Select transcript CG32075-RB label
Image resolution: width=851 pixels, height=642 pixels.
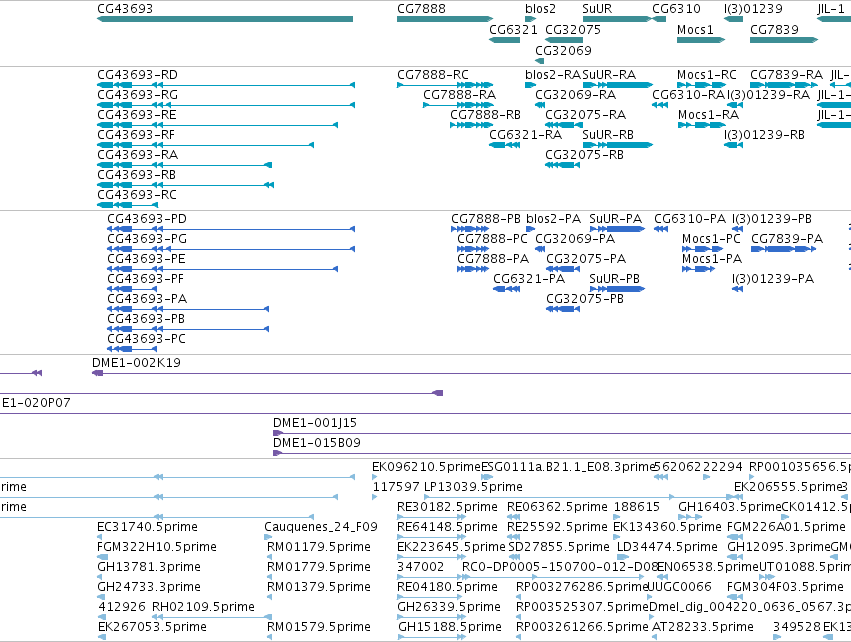tap(585, 155)
